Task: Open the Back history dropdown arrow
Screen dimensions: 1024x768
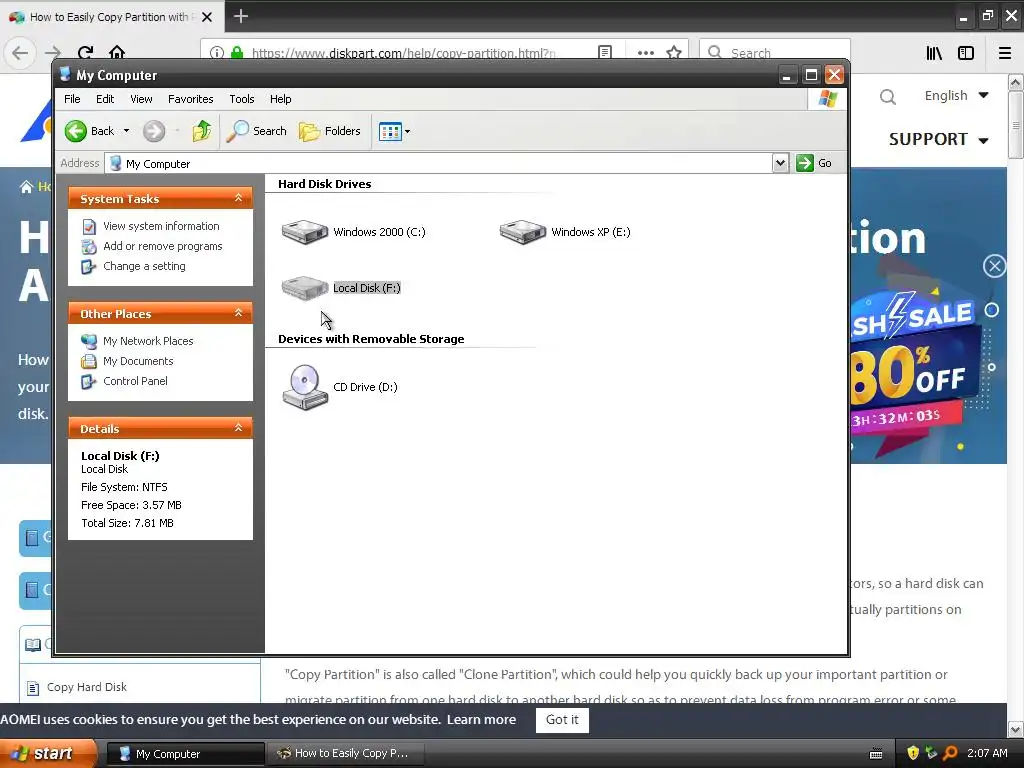Action: 127,131
